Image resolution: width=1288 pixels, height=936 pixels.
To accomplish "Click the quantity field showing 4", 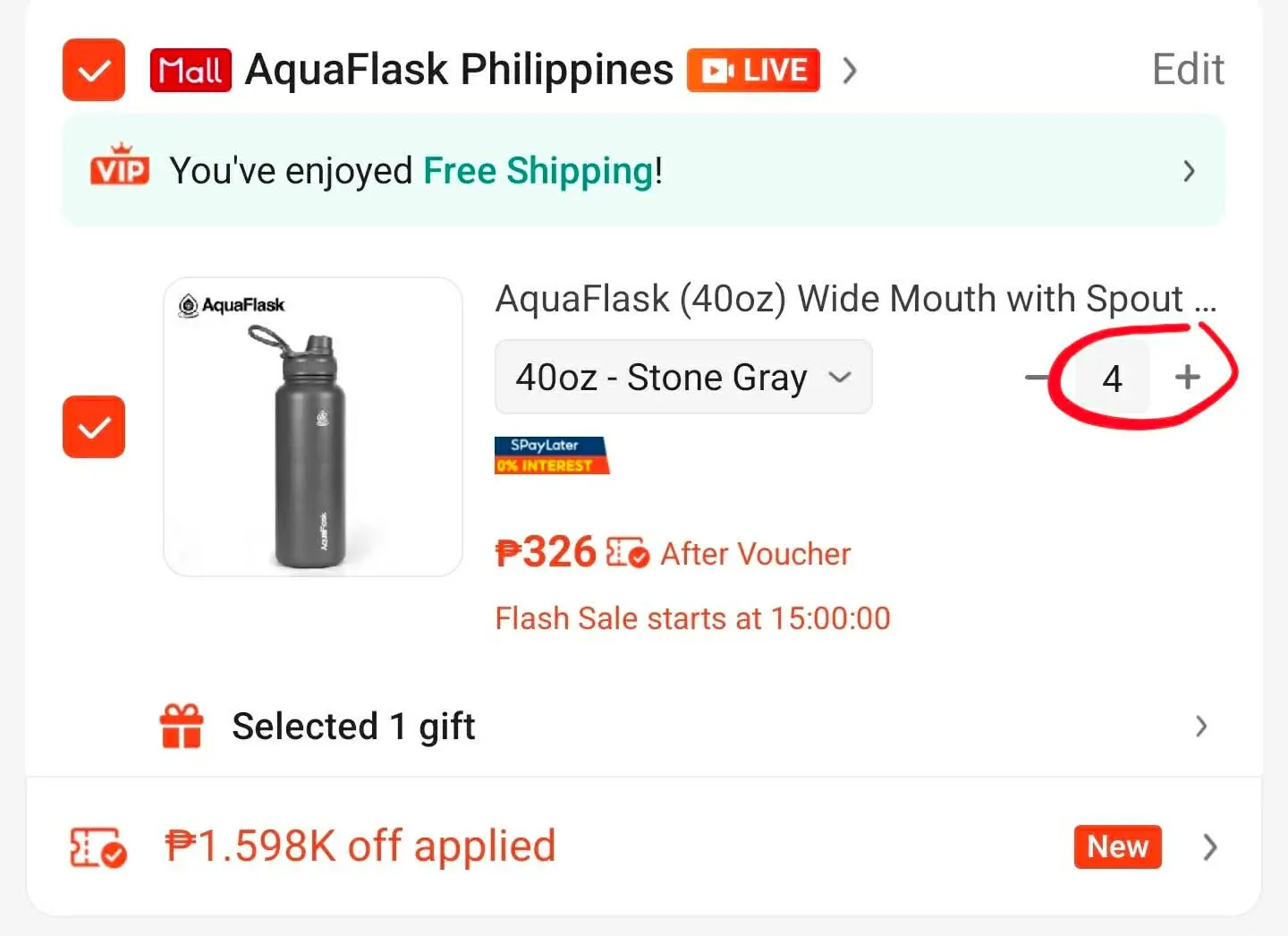I will (1112, 378).
